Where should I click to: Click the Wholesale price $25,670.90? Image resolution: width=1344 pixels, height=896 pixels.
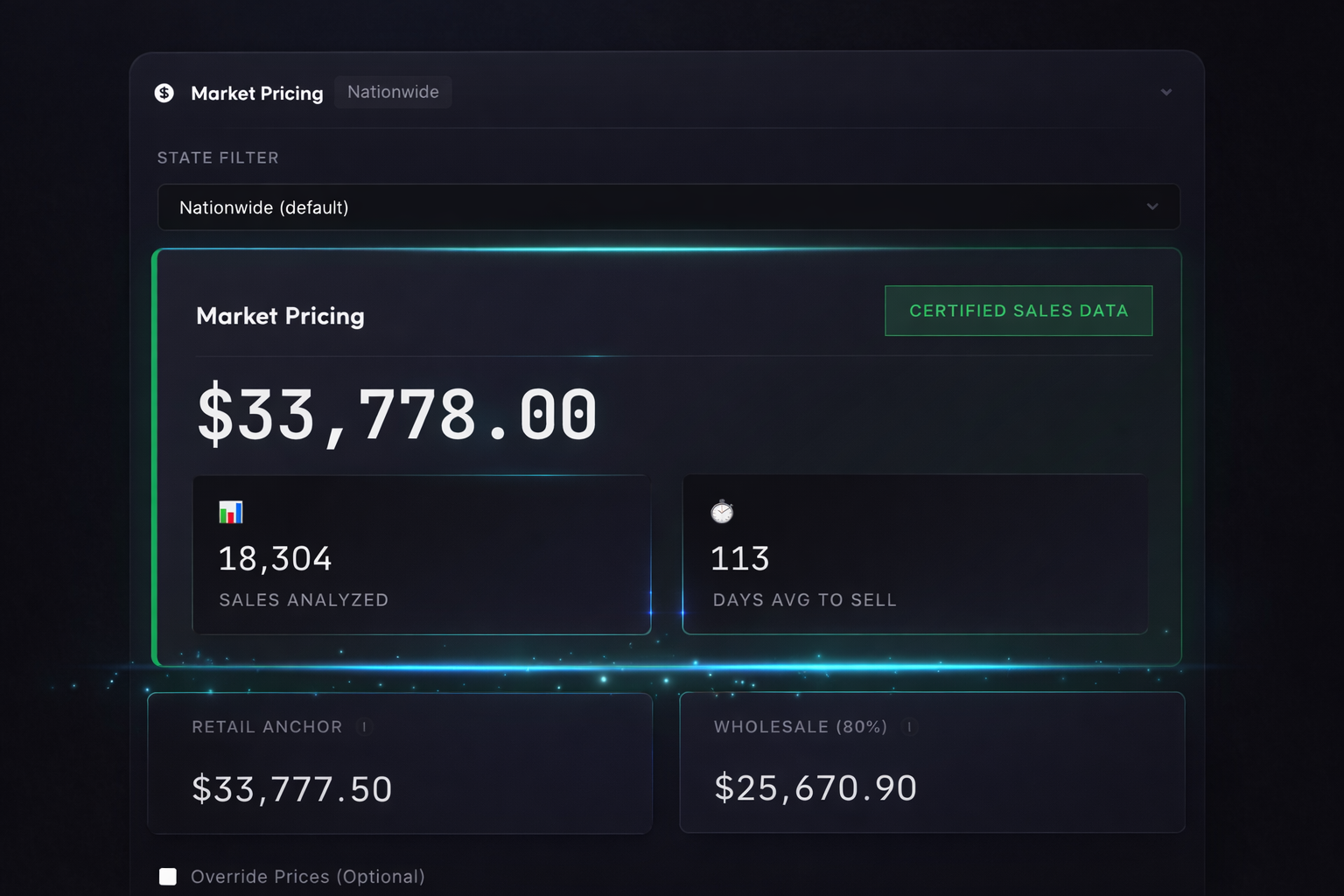pos(815,788)
